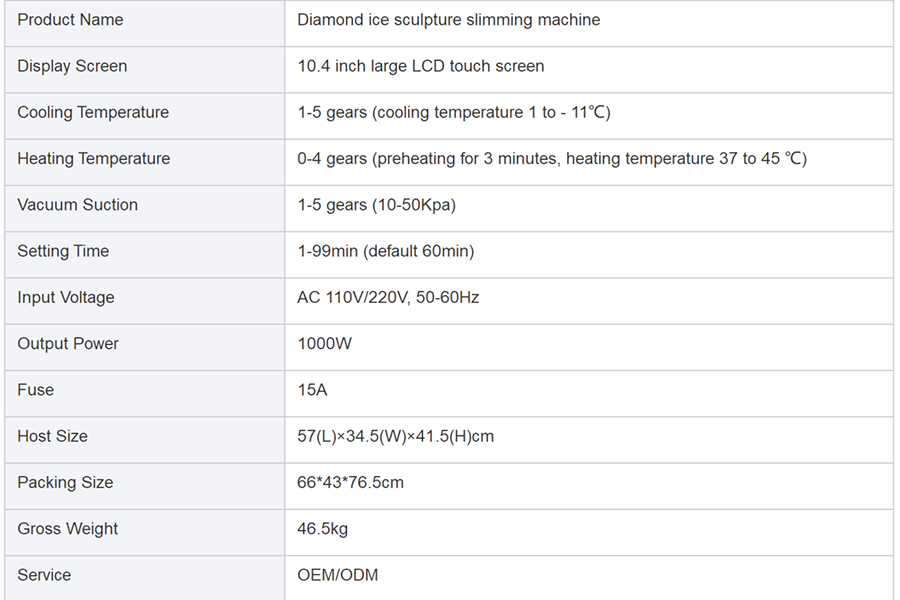Click "AC 110V/220V, 50-60Hz" value
Viewport: 900px width, 600px height.
click(x=388, y=297)
